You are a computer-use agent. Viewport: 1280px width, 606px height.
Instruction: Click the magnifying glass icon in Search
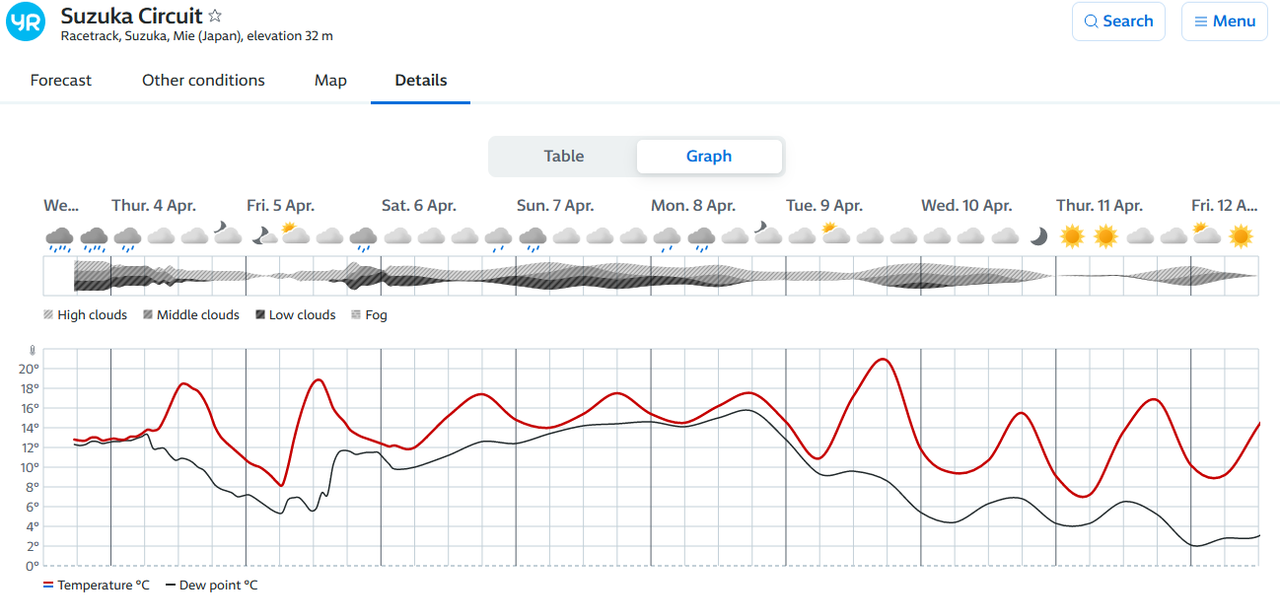click(x=1091, y=21)
